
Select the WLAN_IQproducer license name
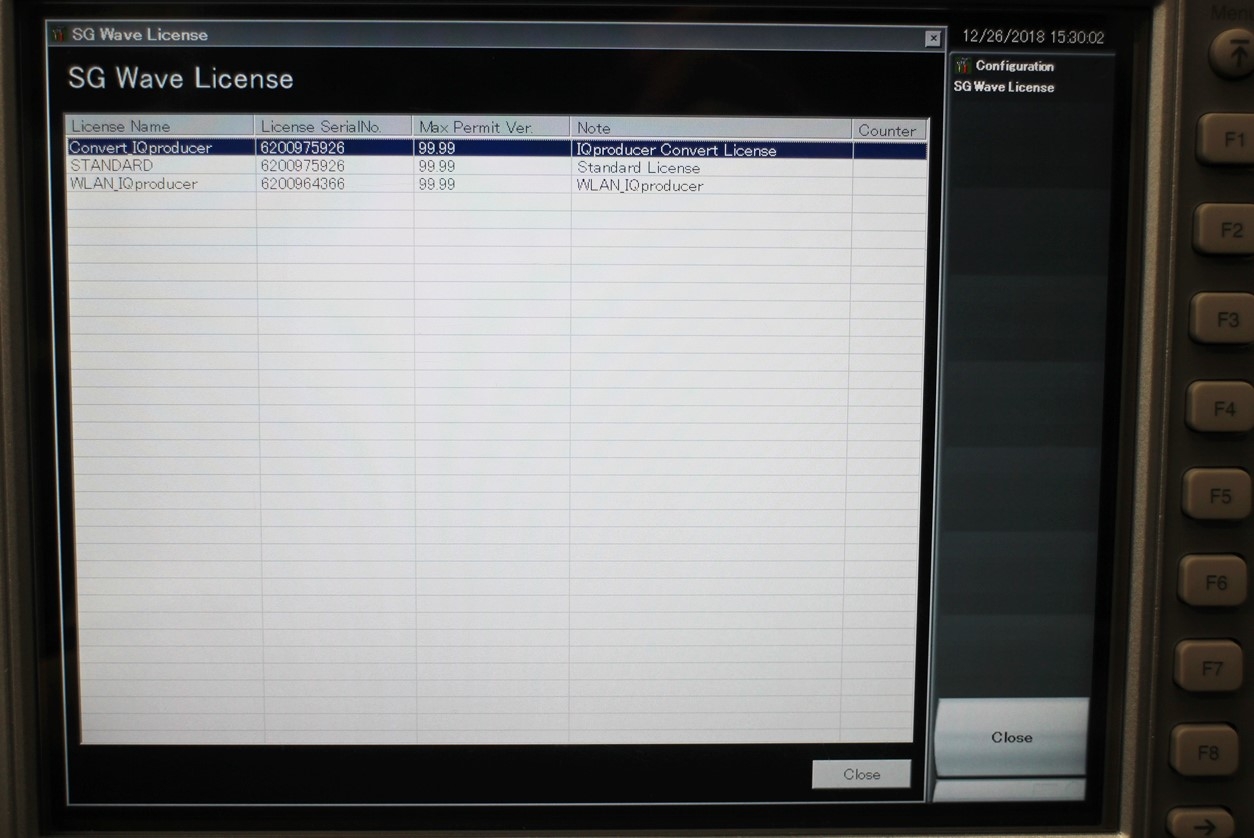pyautogui.click(x=134, y=184)
